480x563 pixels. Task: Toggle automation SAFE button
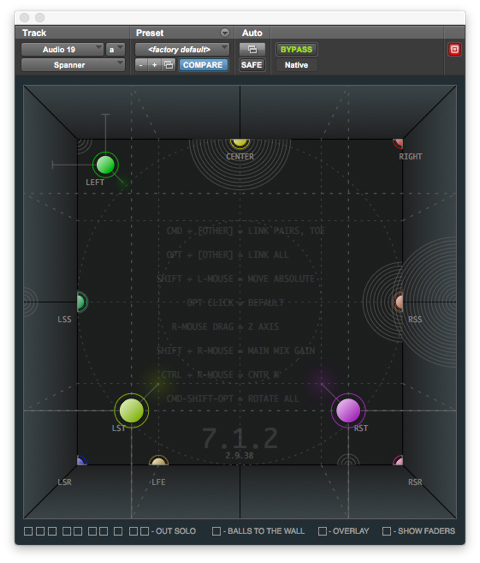click(252, 65)
